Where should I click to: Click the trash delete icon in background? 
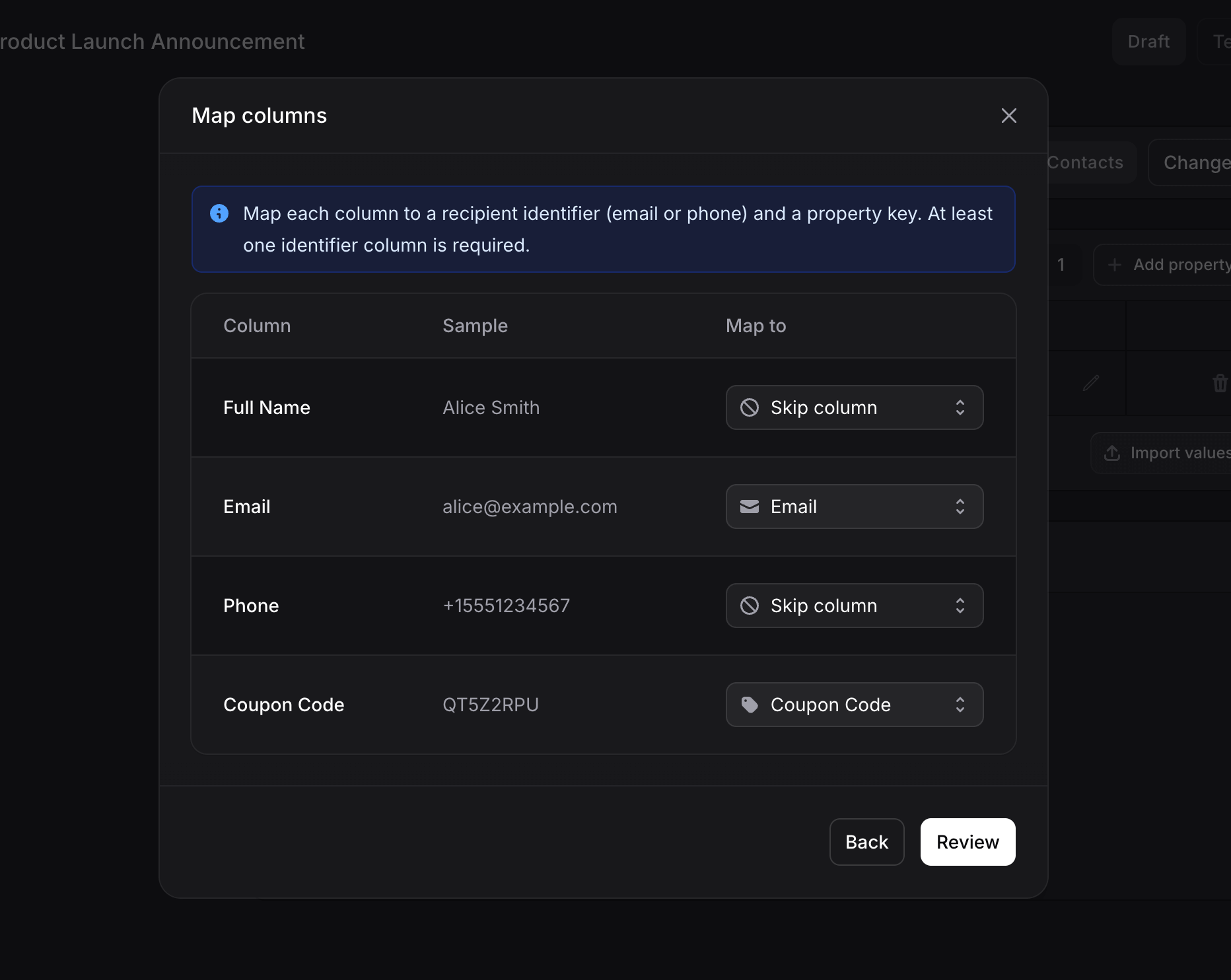pos(1220,382)
